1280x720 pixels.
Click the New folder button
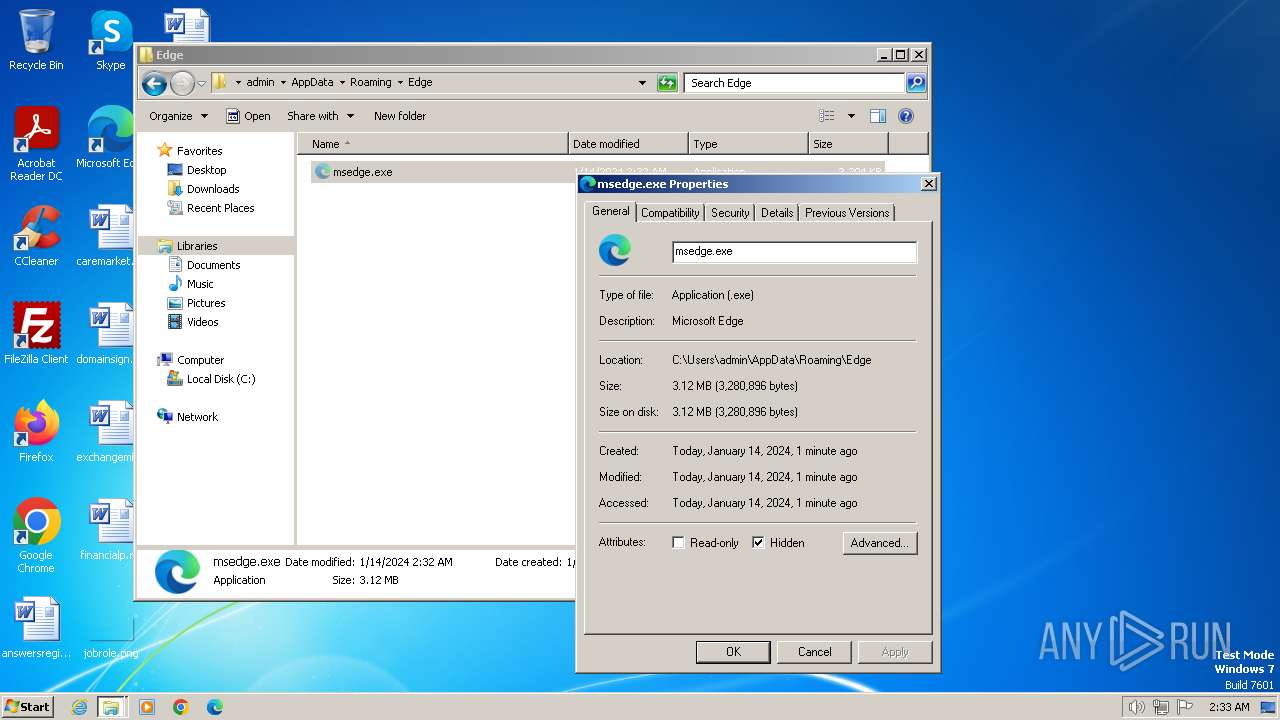pos(400,116)
